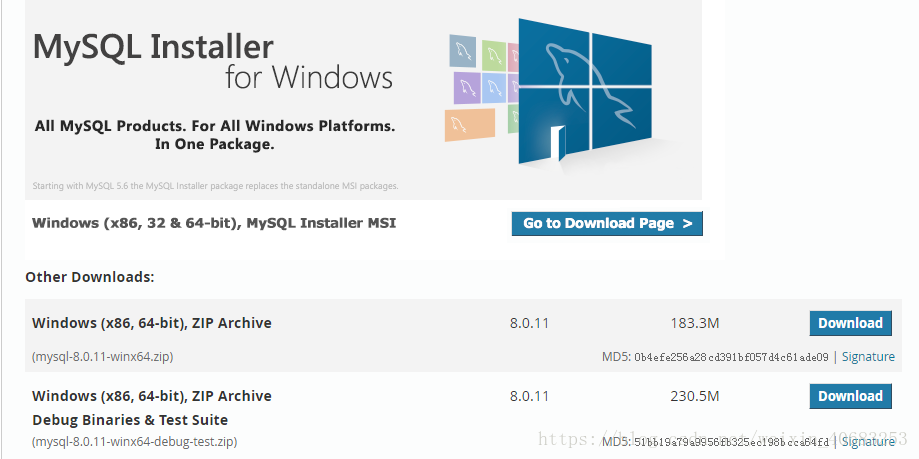Click the '230.5M' size value
This screenshot has height=459, width=919.
tap(695, 396)
